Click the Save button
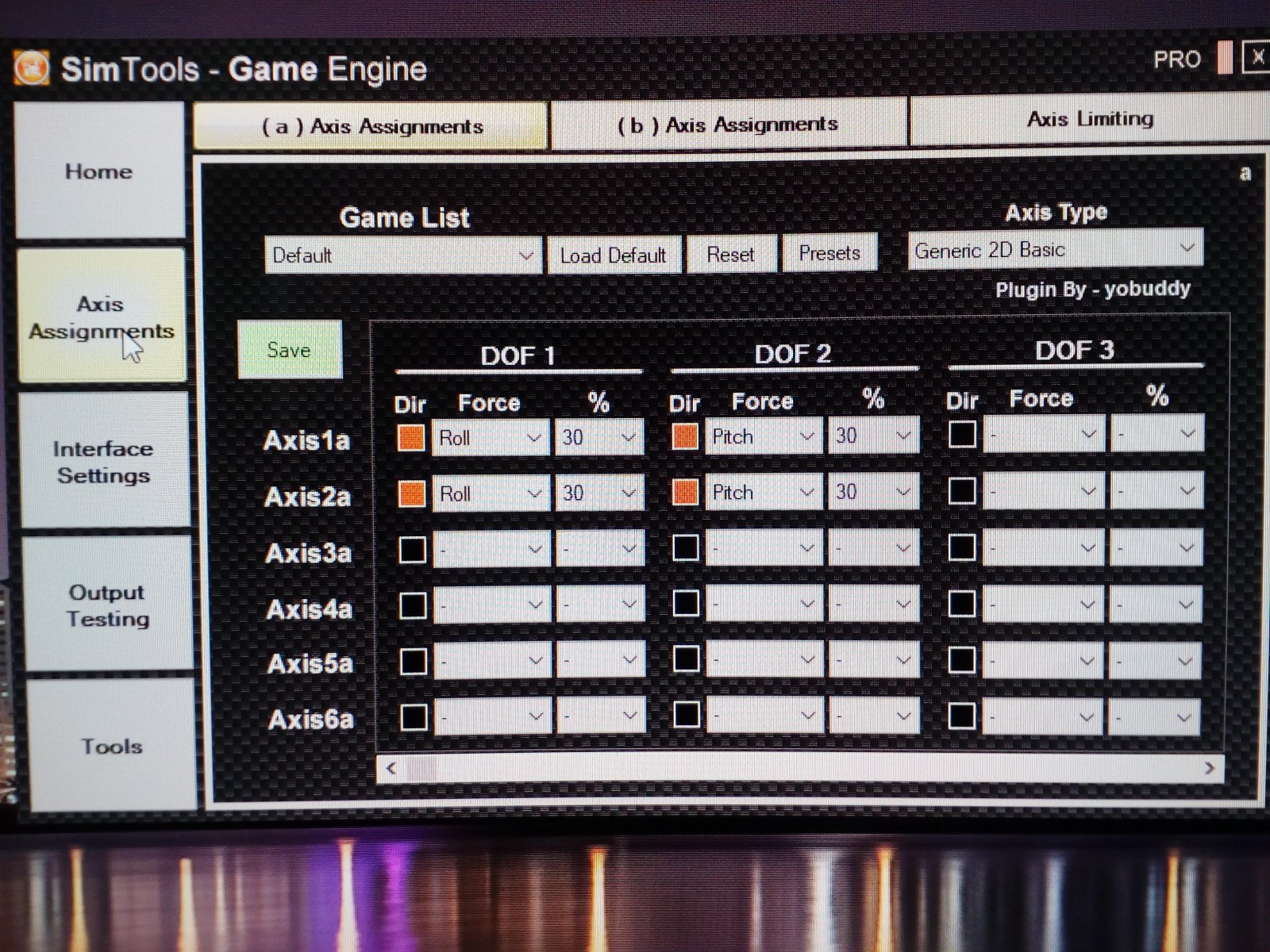Image resolution: width=1270 pixels, height=952 pixels. pyautogui.click(x=289, y=350)
